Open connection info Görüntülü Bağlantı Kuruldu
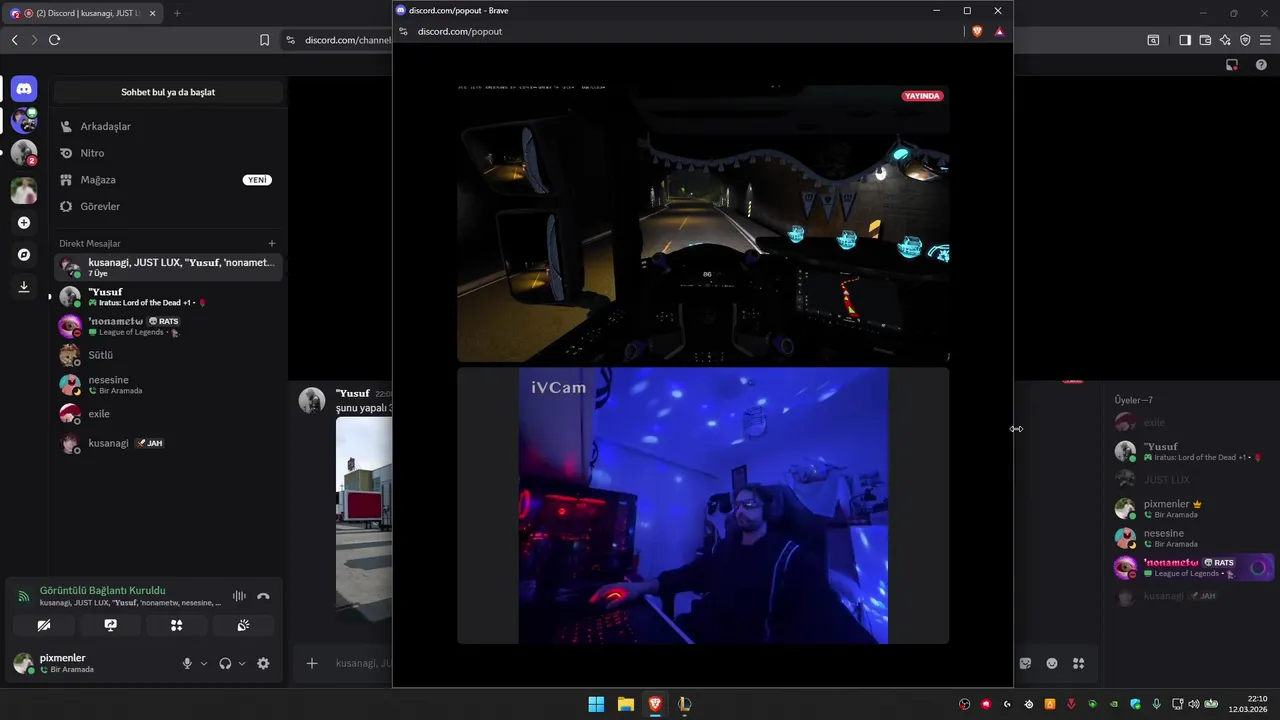Screen dimensions: 1280x720 click(x=102, y=590)
